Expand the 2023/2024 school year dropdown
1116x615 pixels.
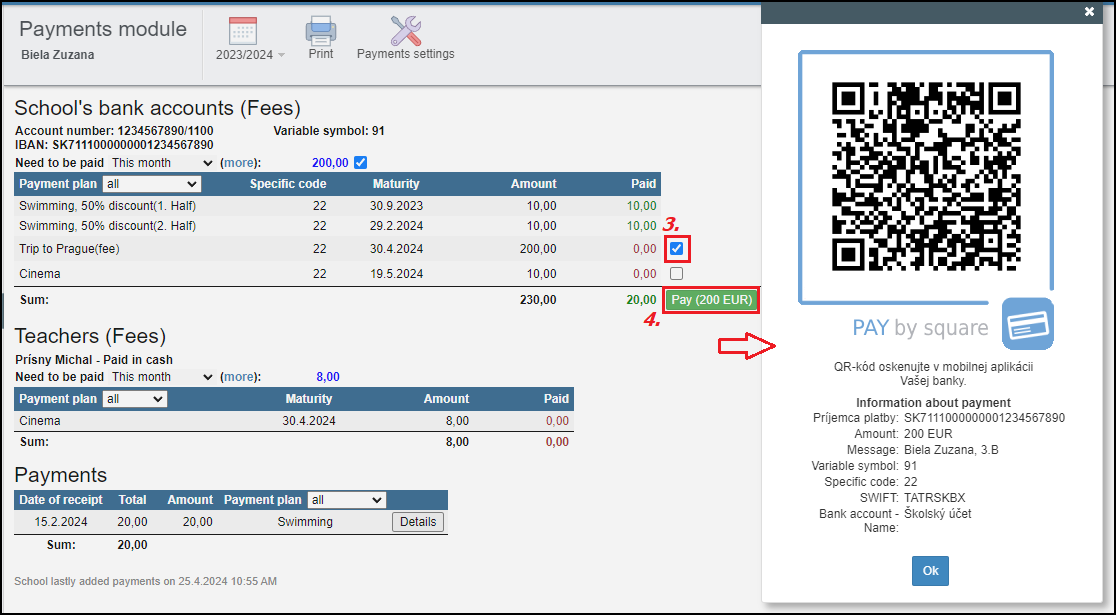pyautogui.click(x=251, y=55)
